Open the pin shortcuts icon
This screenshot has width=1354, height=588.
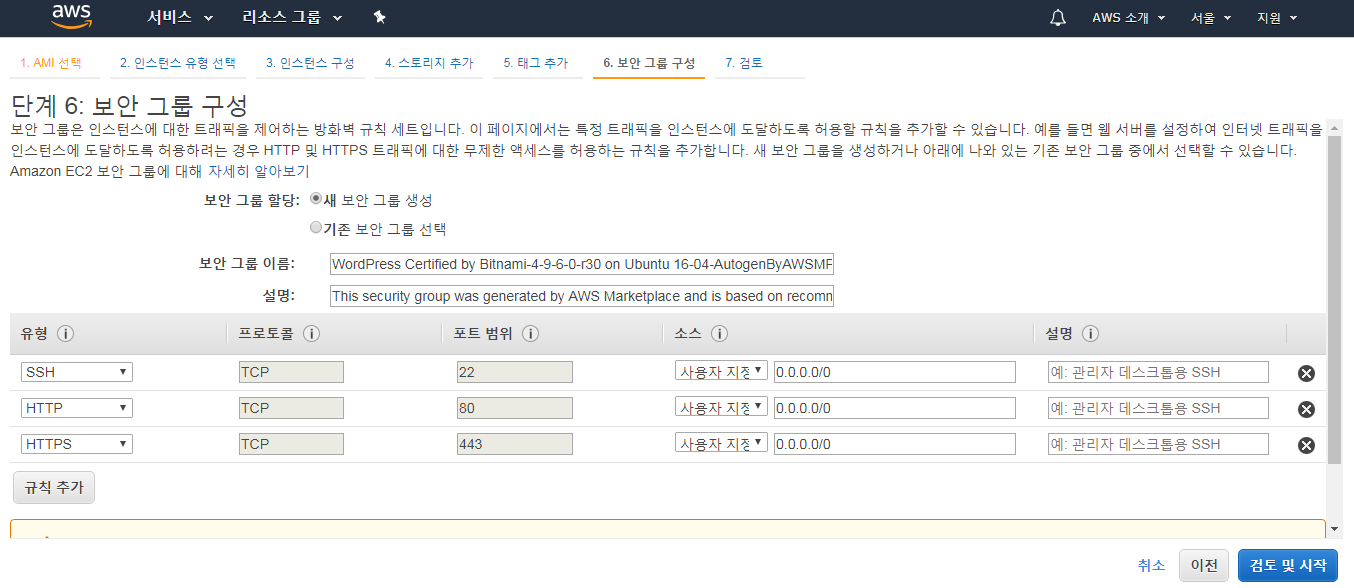point(379,17)
